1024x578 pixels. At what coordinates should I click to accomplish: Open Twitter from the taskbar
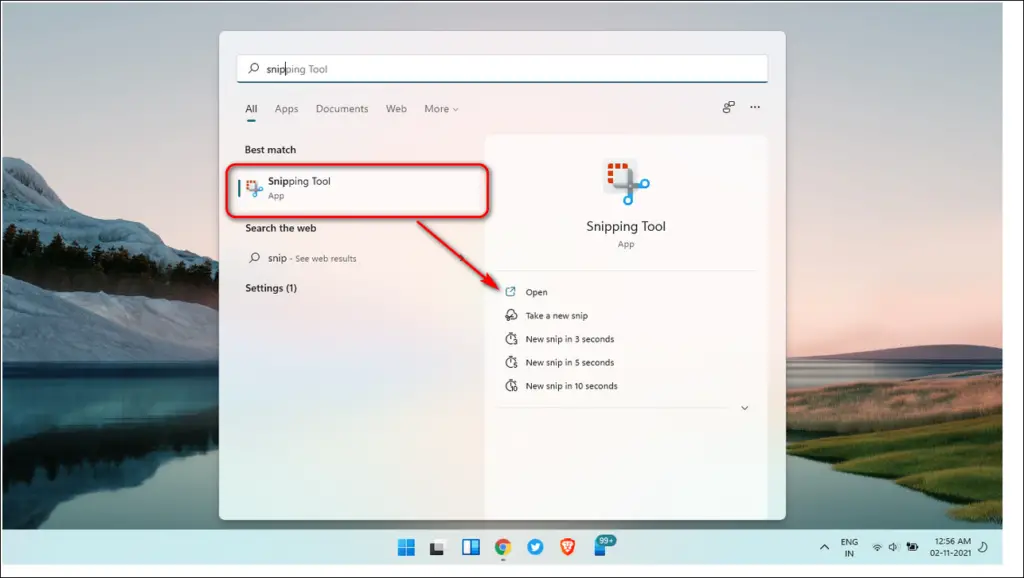point(535,547)
